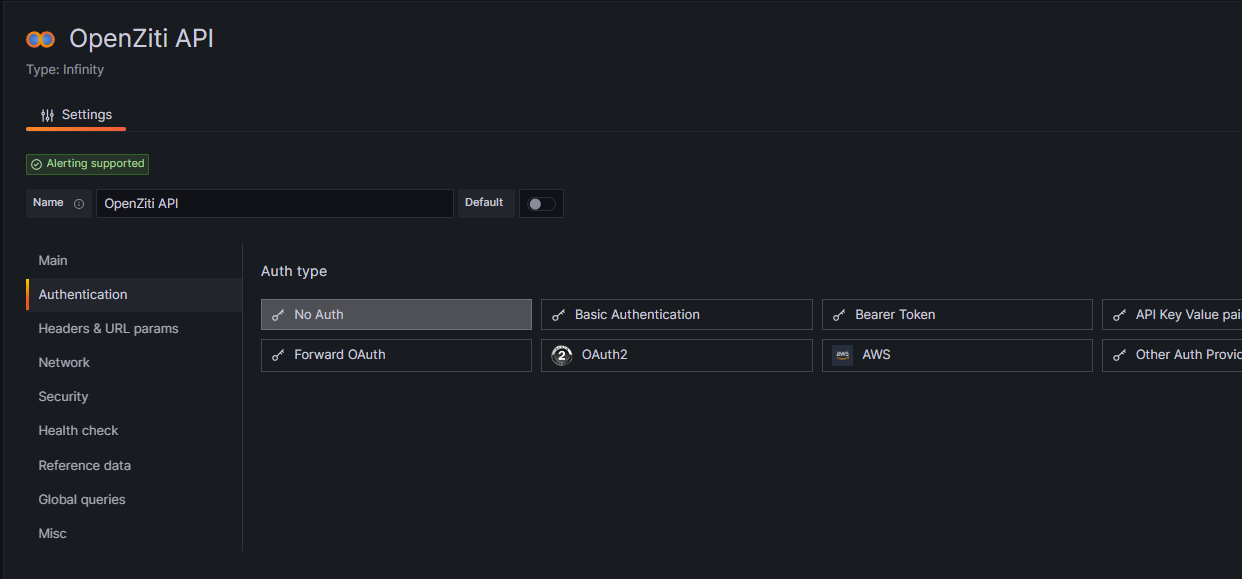Image resolution: width=1242 pixels, height=579 pixels.
Task: Click the AWS logo icon on the AWS option
Action: 841,354
